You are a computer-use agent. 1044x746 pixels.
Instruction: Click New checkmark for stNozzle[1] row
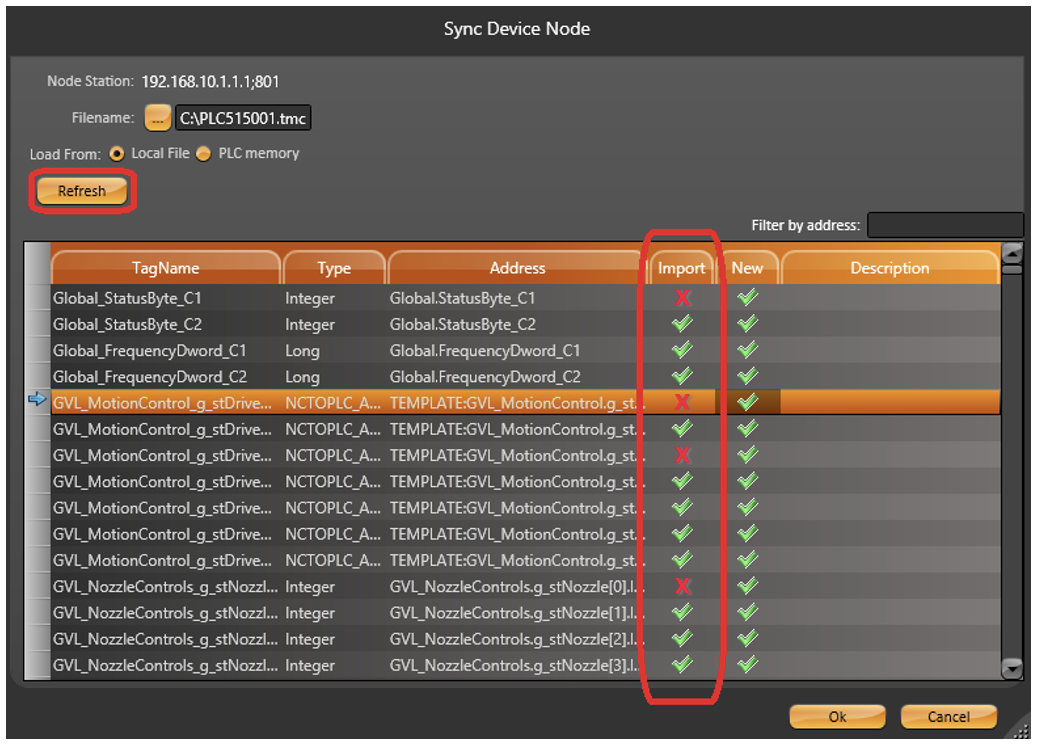[748, 612]
